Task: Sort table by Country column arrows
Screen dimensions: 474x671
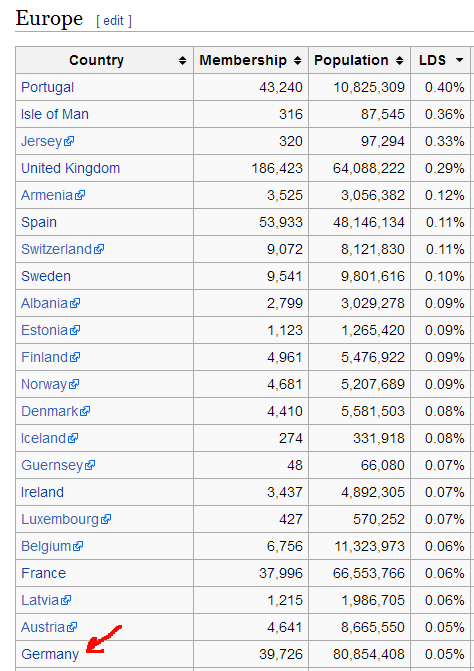Action: 183,60
